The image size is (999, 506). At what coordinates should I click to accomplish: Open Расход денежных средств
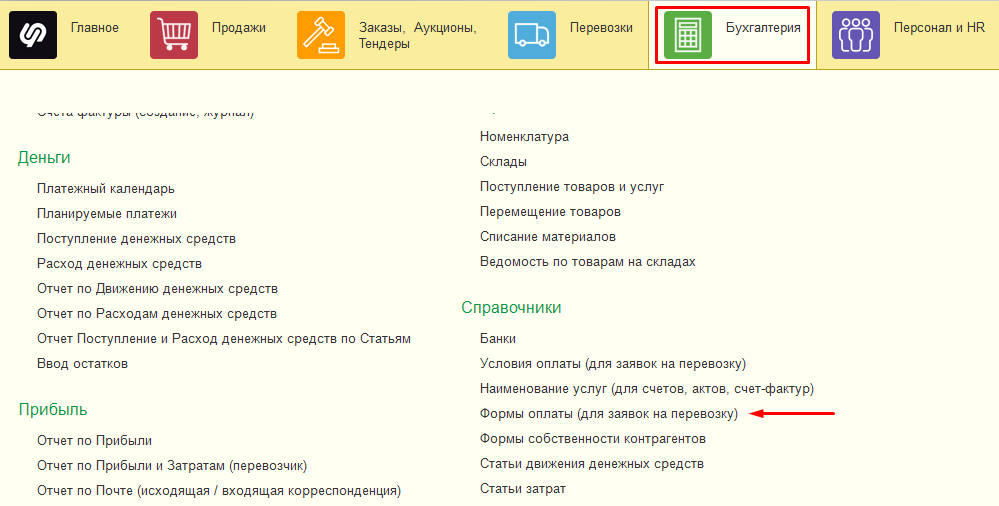119,263
